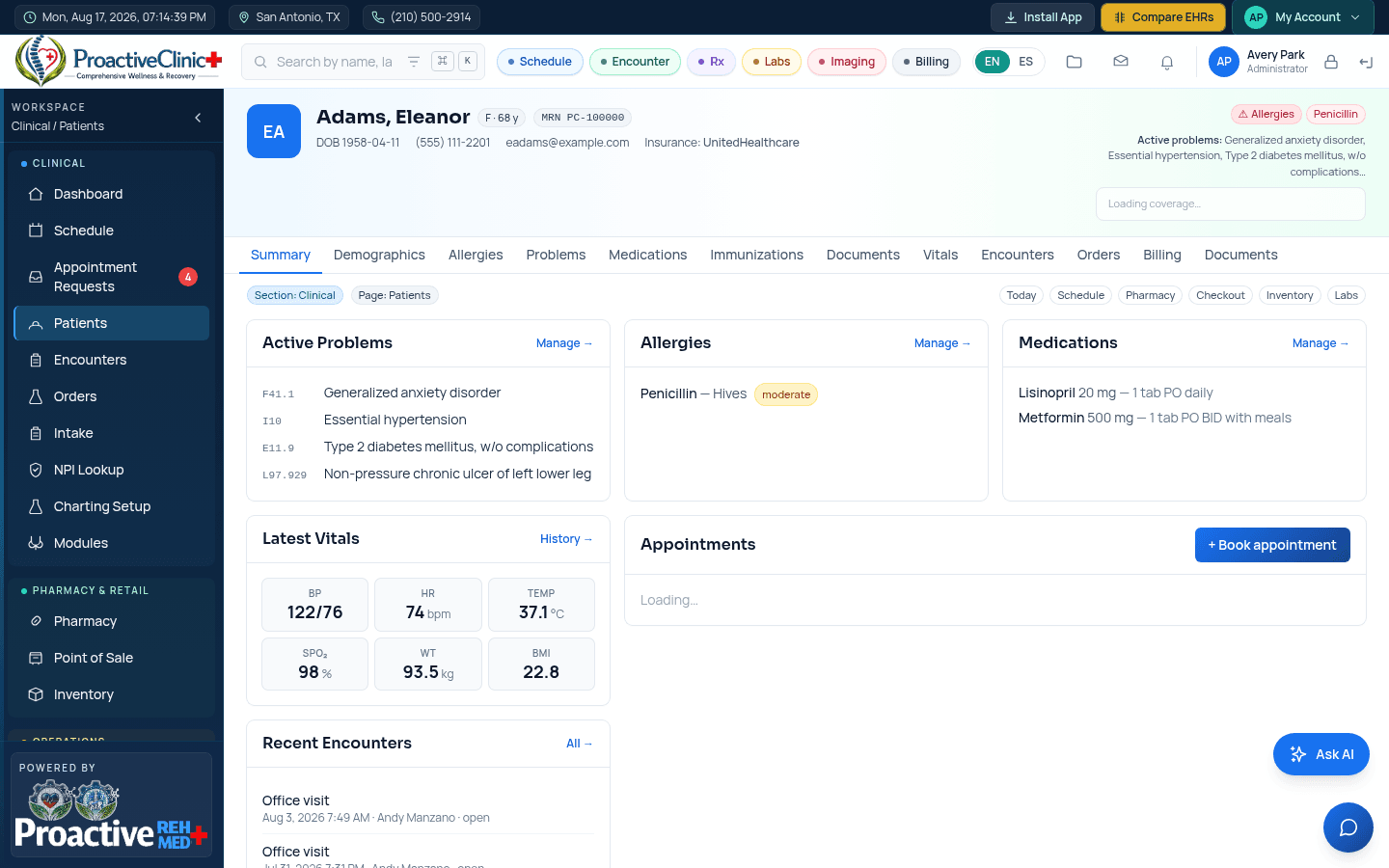Open Point of Sale register icon
Screen dimensions: 1389x868
pos(36,658)
